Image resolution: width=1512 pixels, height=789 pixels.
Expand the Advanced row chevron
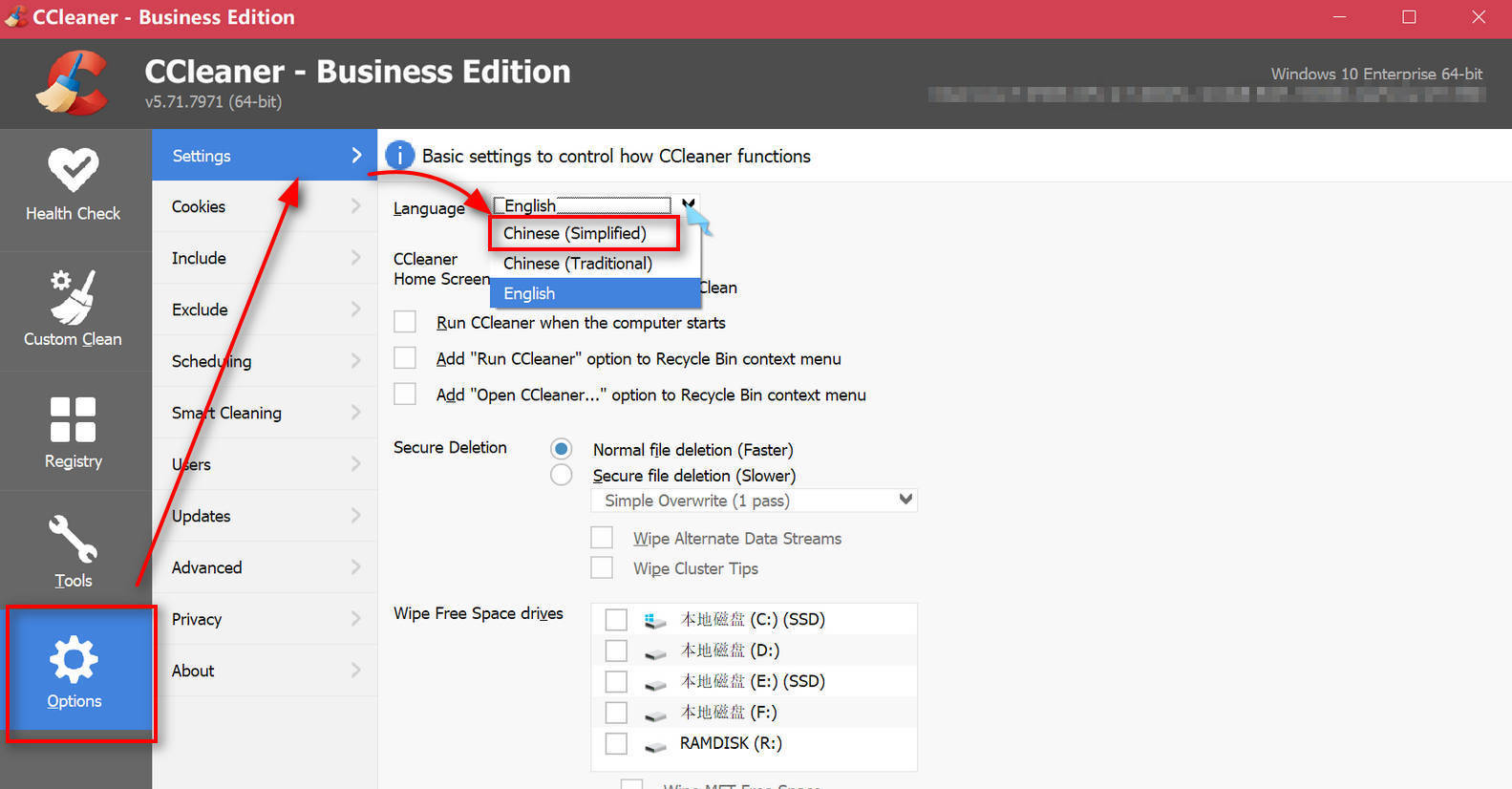(355, 567)
